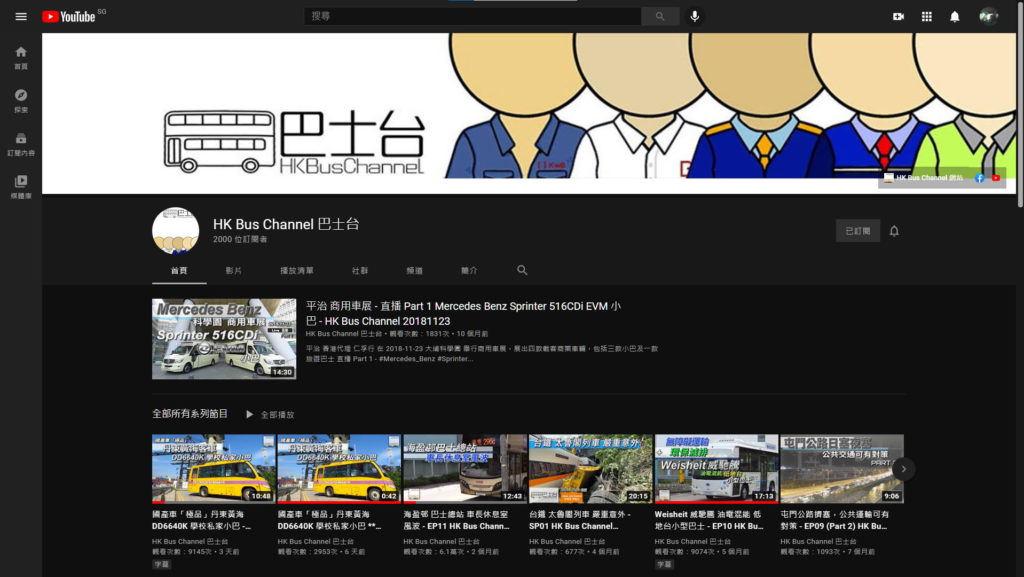This screenshot has height=577, width=1024.
Task: Switch to the 頻道 channels tab
Action: pos(415,270)
